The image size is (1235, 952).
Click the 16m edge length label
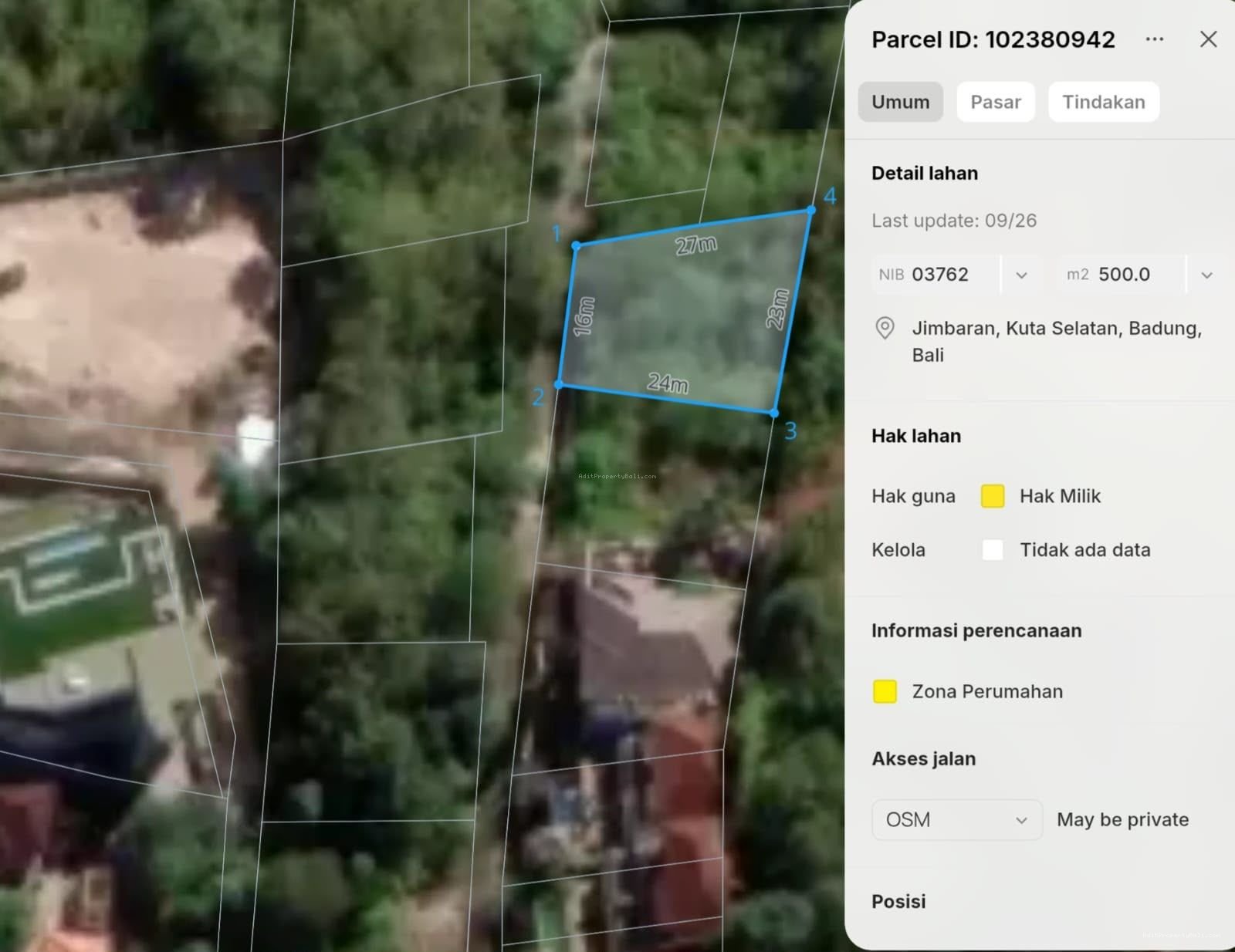(x=584, y=316)
